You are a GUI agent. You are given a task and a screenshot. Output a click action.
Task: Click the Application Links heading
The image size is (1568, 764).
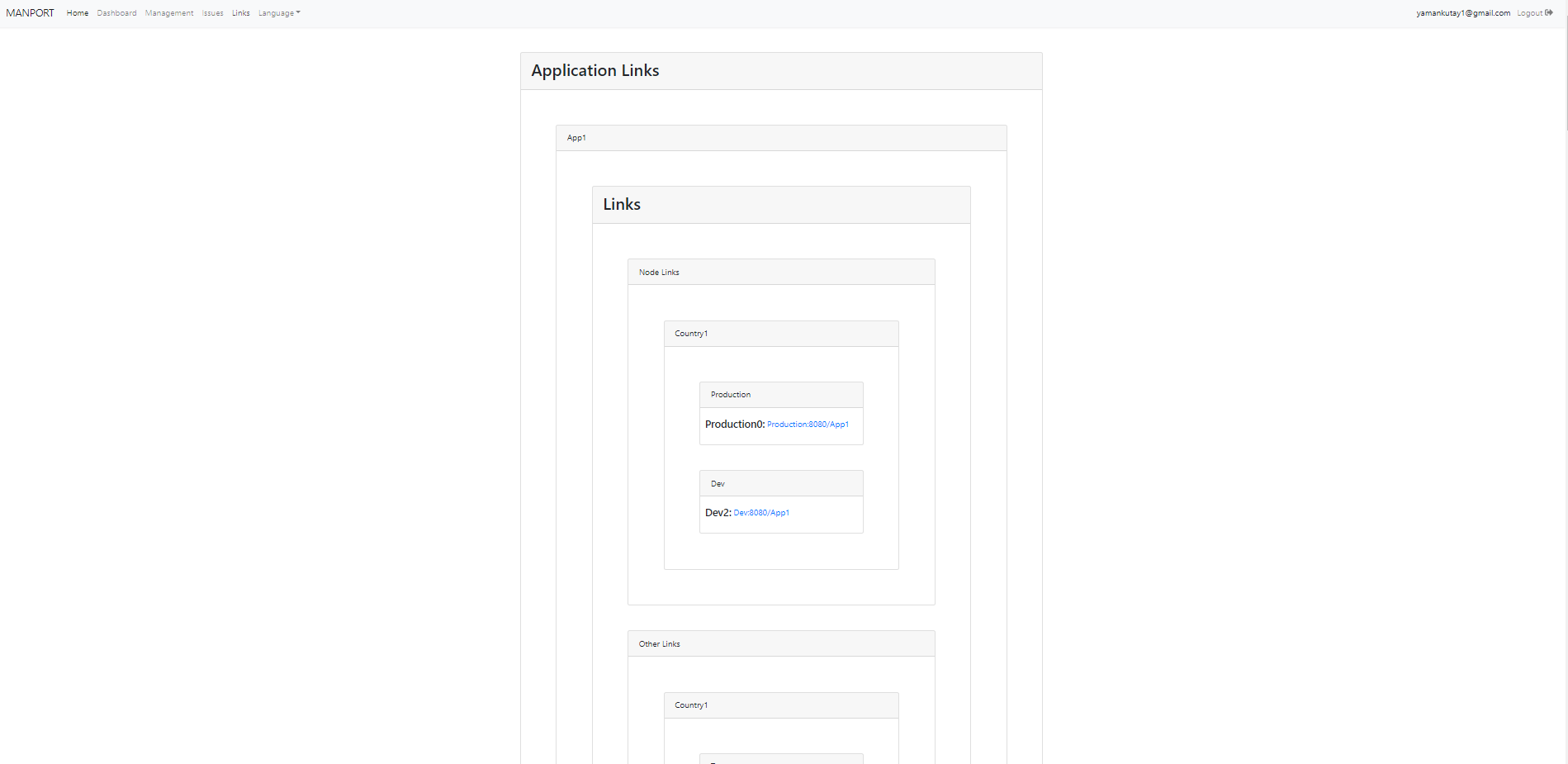(x=595, y=71)
